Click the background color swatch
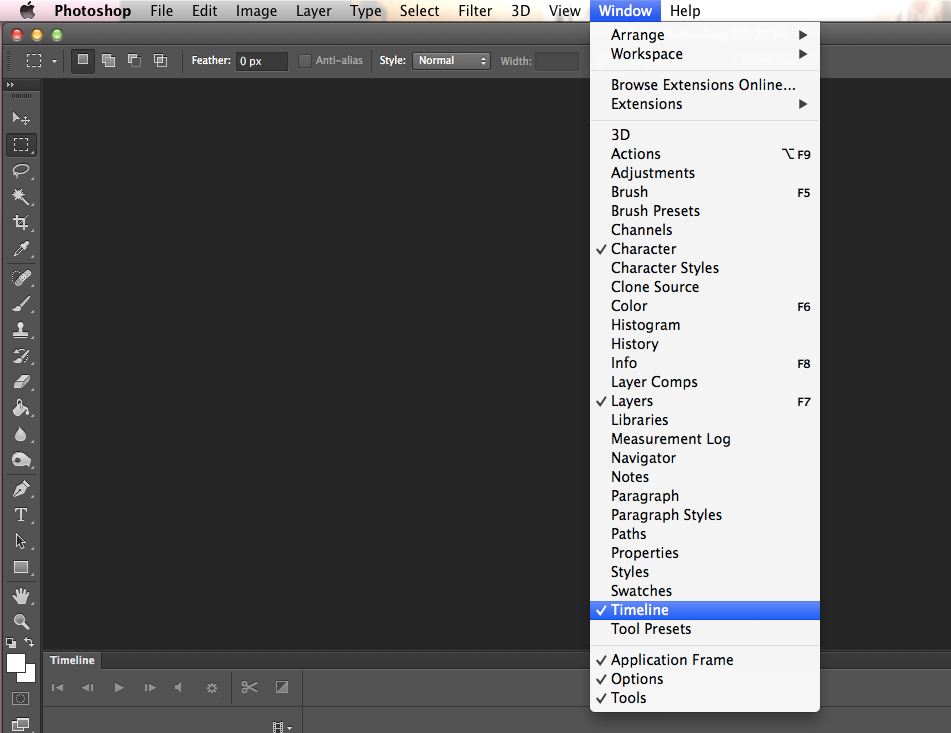The height and width of the screenshot is (733, 951). (x=30, y=677)
